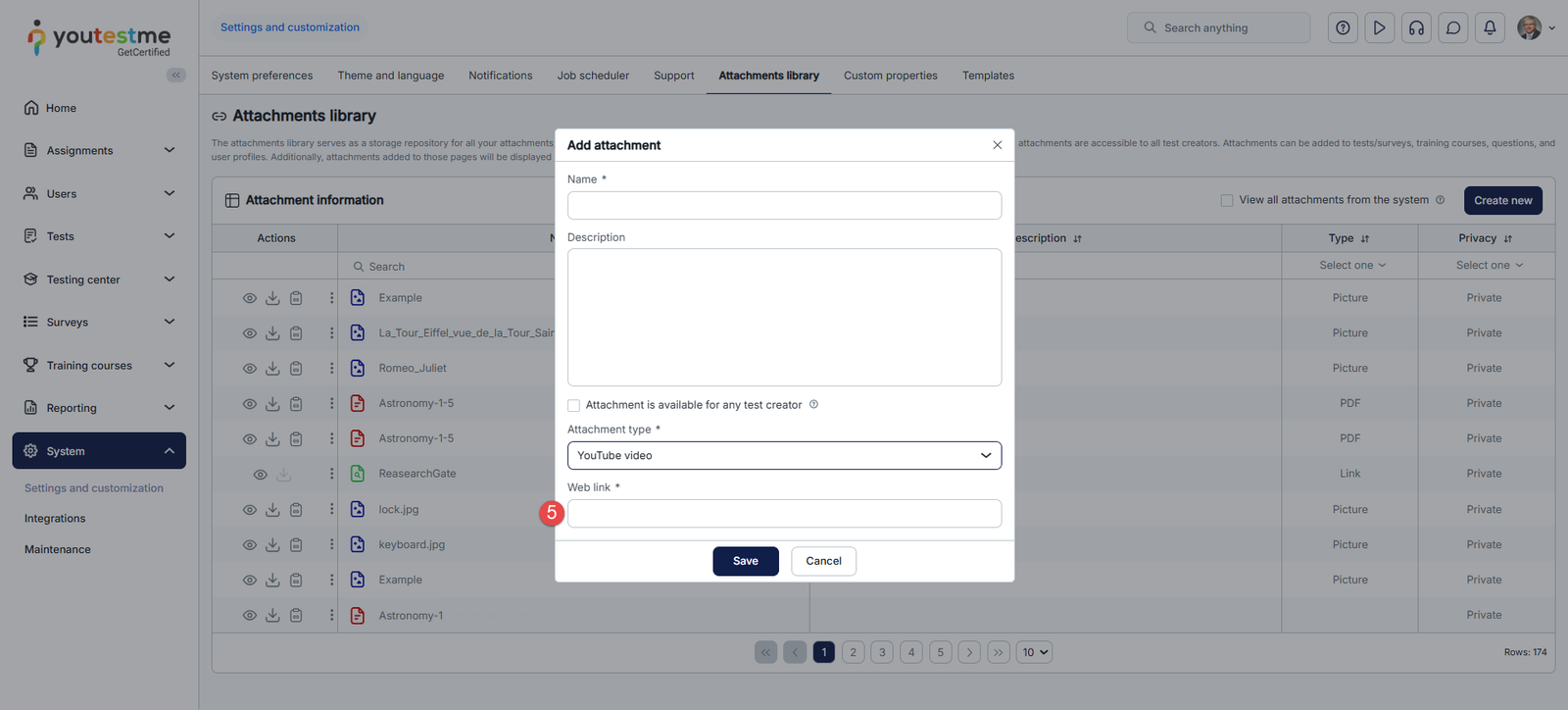Viewport: 1568px width, 710px height.
Task: Click the help question mark icon in header
Action: (1343, 27)
